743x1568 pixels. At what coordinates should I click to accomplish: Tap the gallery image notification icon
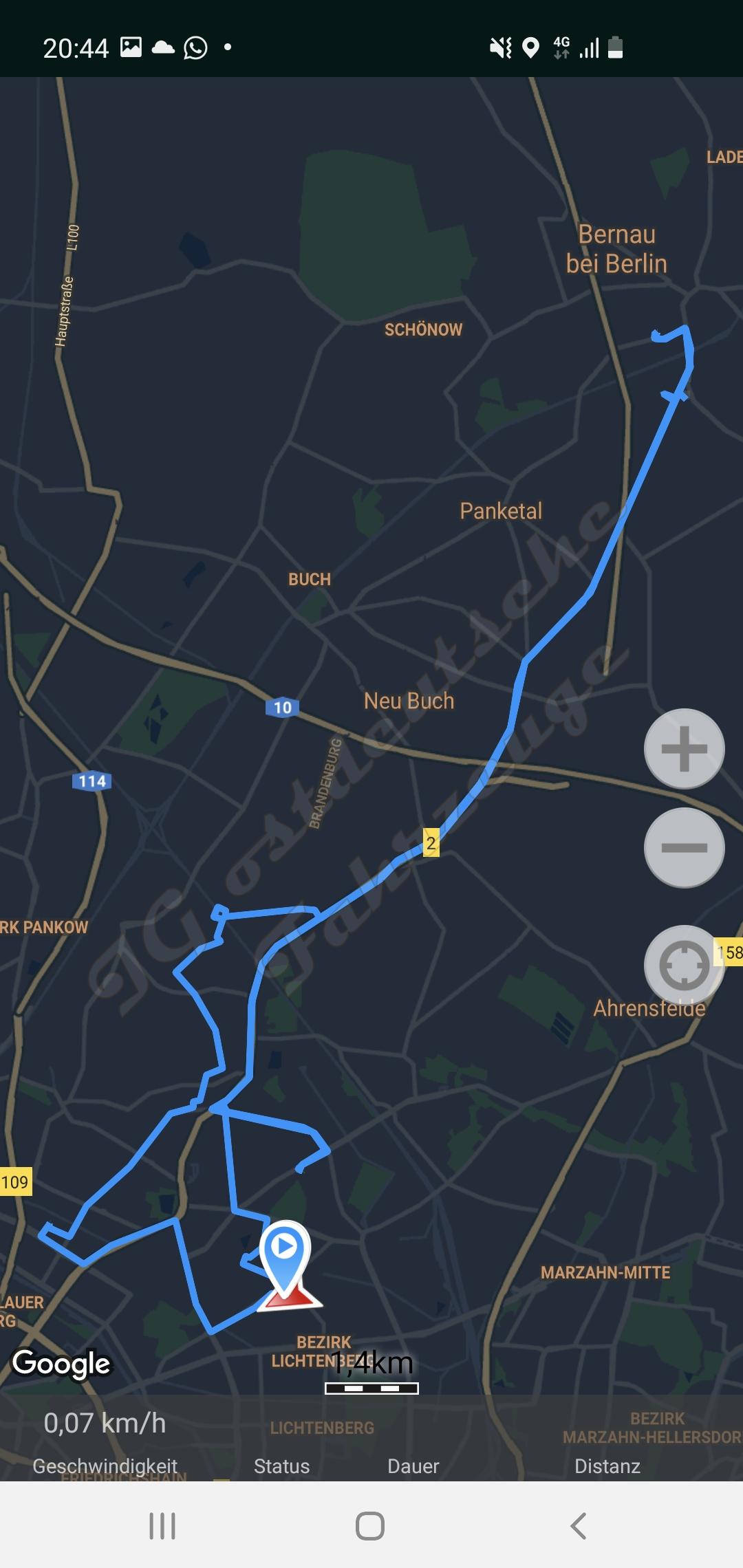[131, 47]
